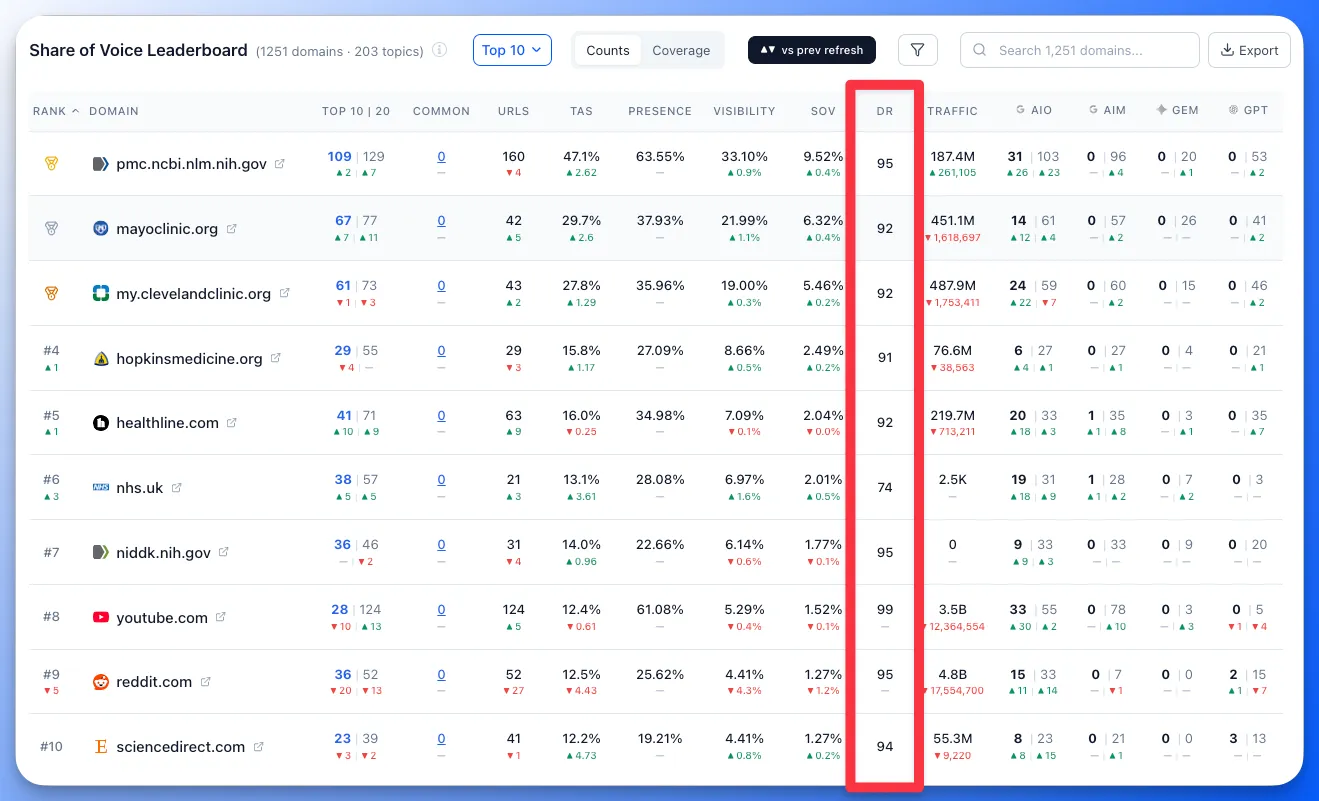Open the info icon next to domain count
Viewport: 1319px width, 801px height.
point(440,50)
